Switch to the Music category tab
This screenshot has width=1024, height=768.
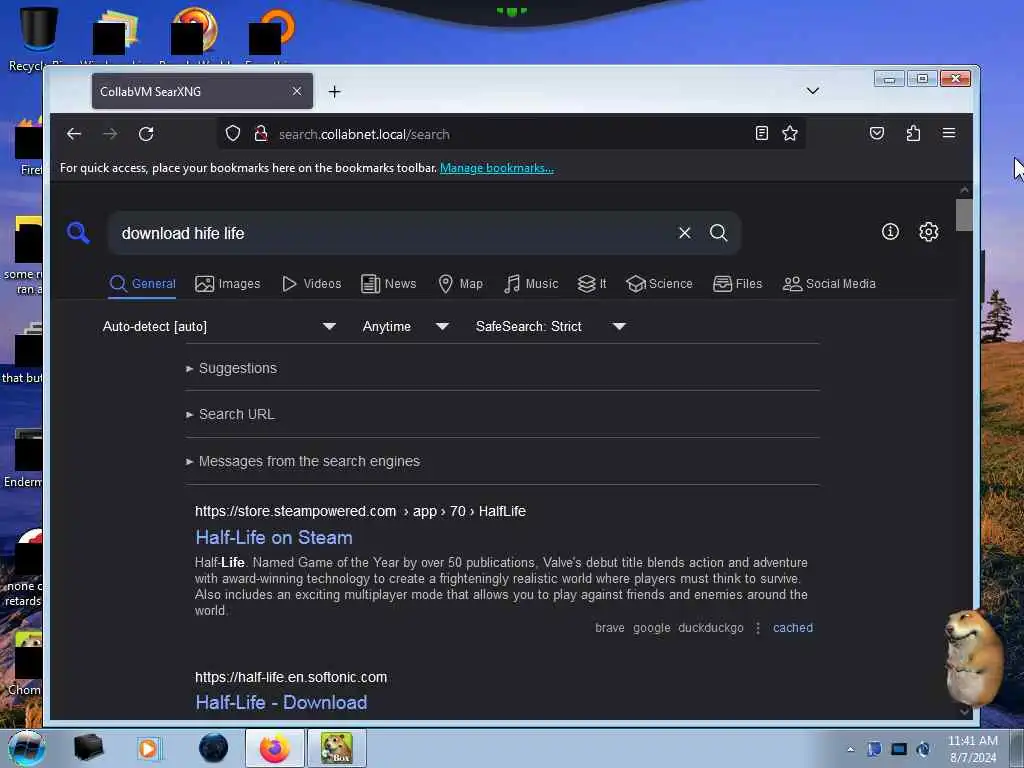(531, 284)
